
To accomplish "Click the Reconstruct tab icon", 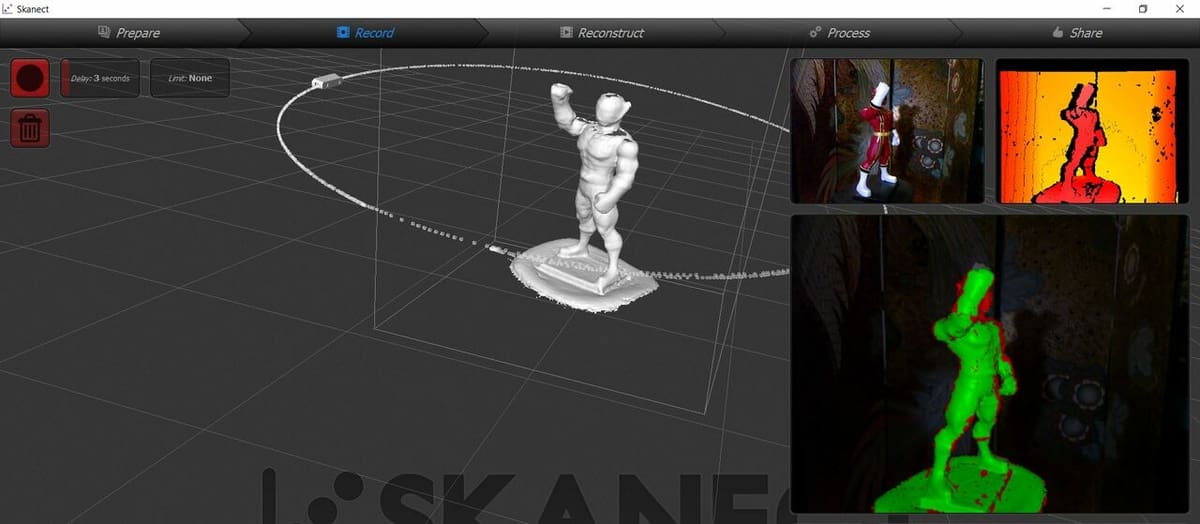I will [567, 32].
